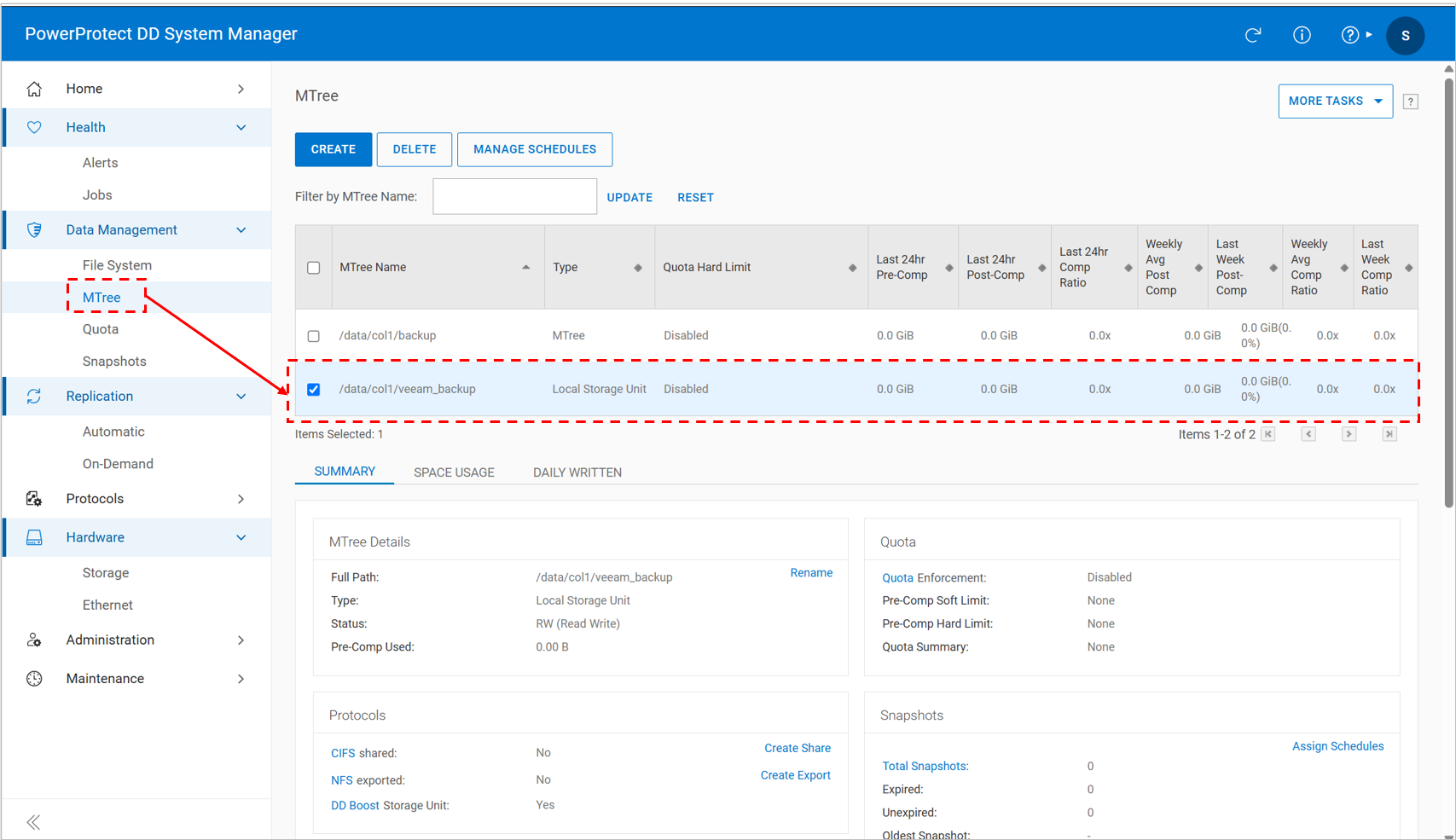This screenshot has height=840, width=1456.
Task: Click the Maintenance icon in sidebar
Action: [34, 678]
